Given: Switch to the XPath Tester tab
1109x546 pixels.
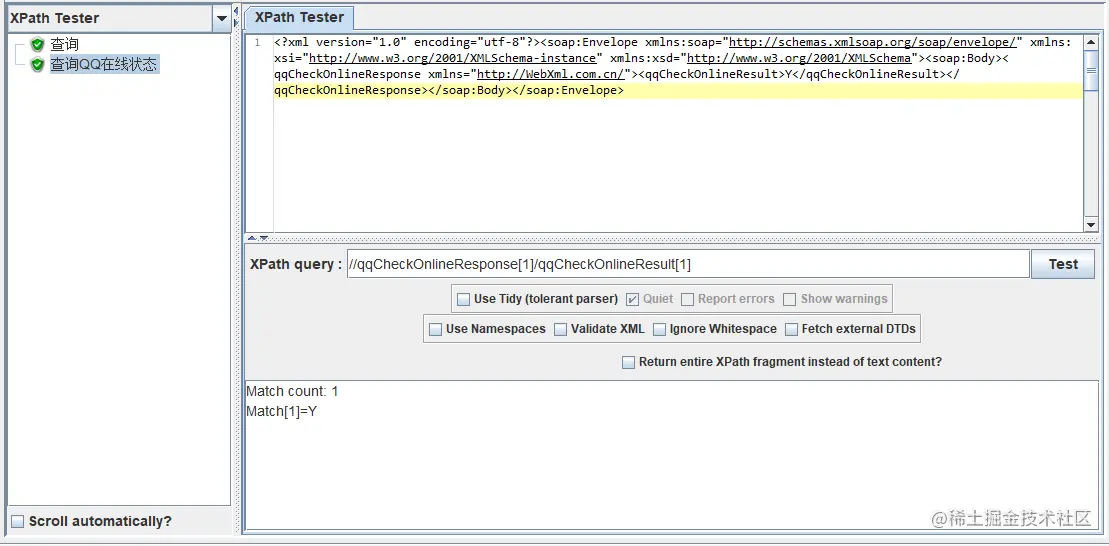Looking at the screenshot, I should click(299, 18).
